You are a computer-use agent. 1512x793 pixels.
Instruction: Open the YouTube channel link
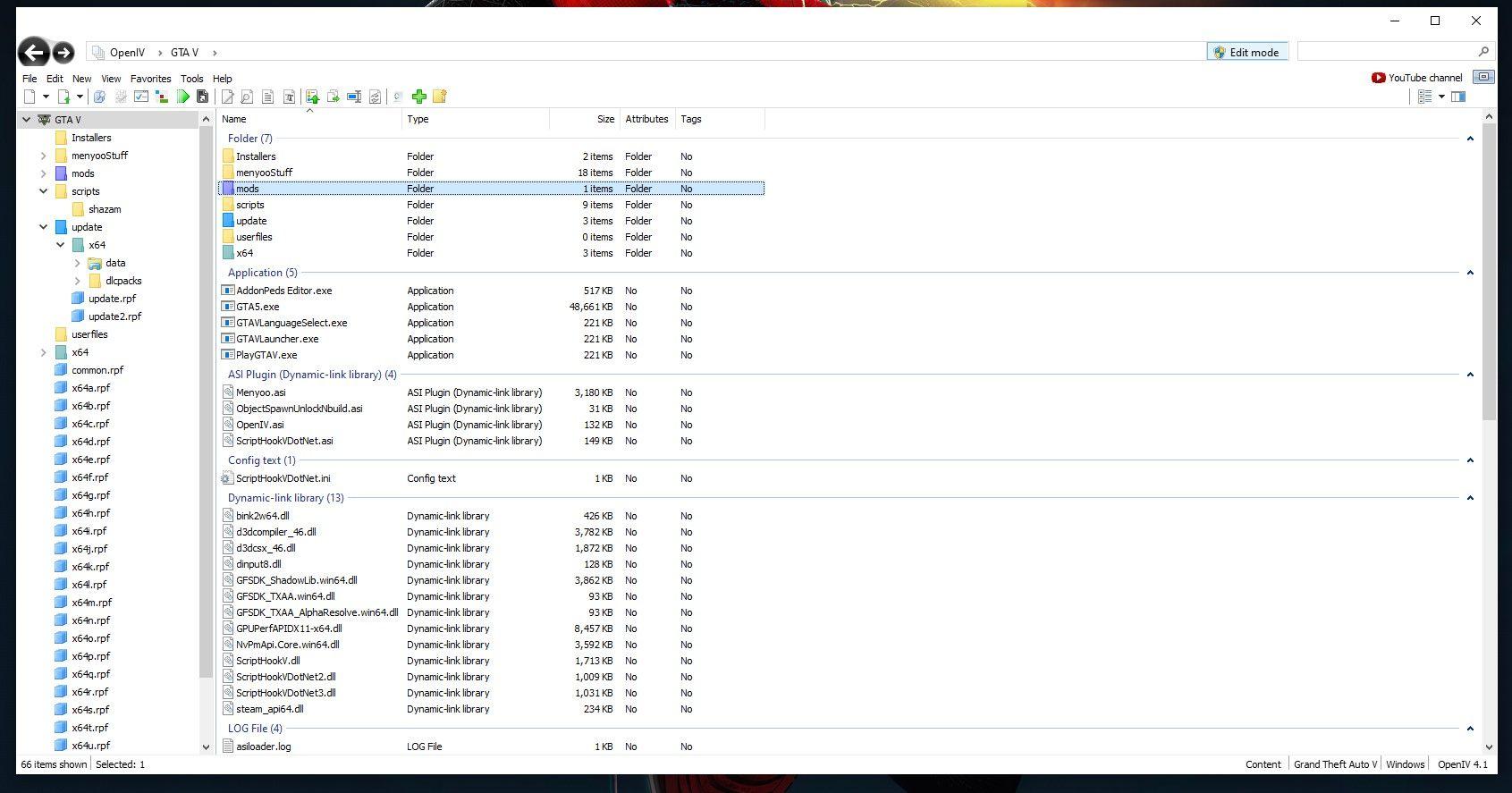(x=1416, y=78)
